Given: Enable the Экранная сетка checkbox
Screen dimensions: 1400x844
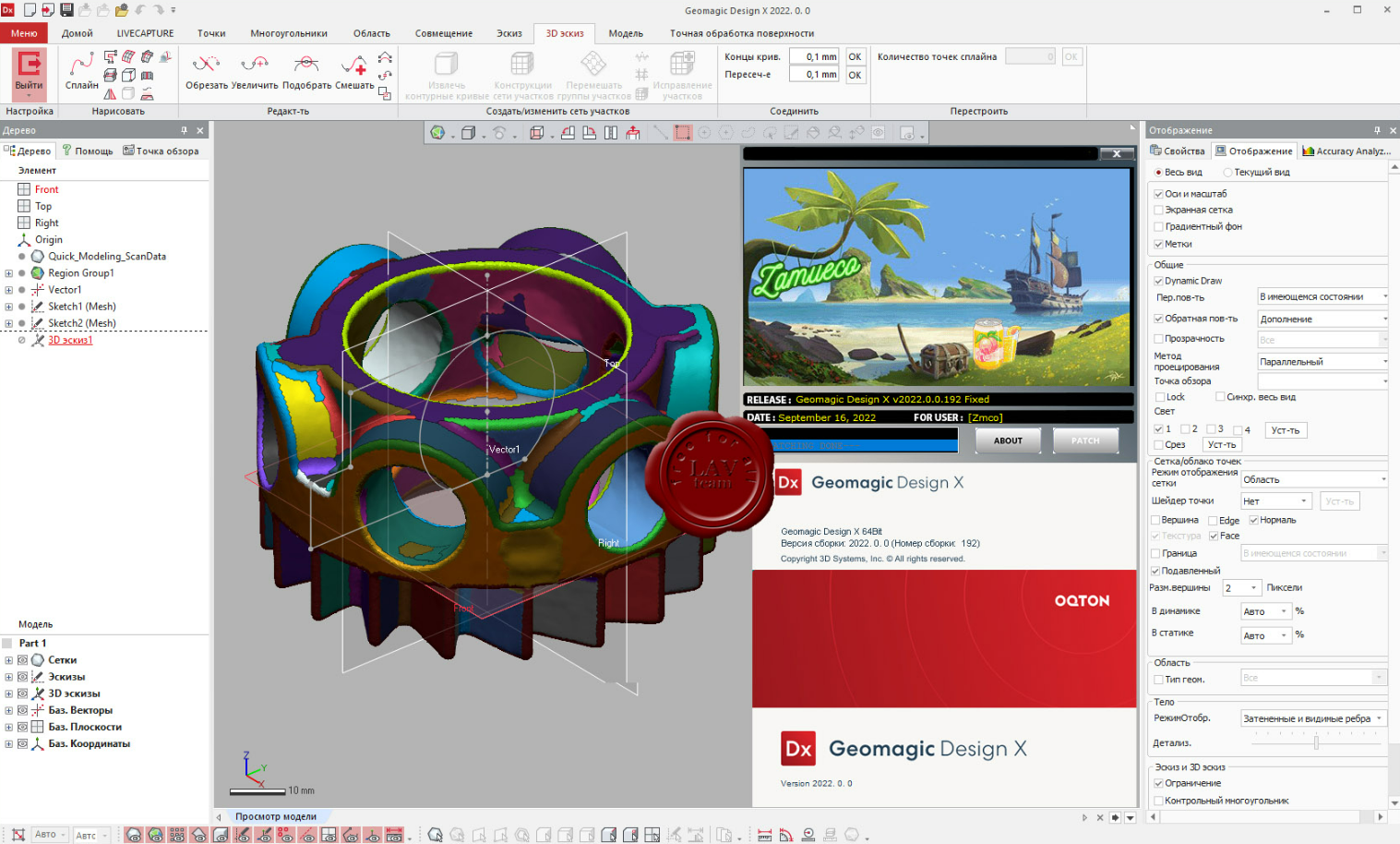Looking at the screenshot, I should click(x=1159, y=211).
